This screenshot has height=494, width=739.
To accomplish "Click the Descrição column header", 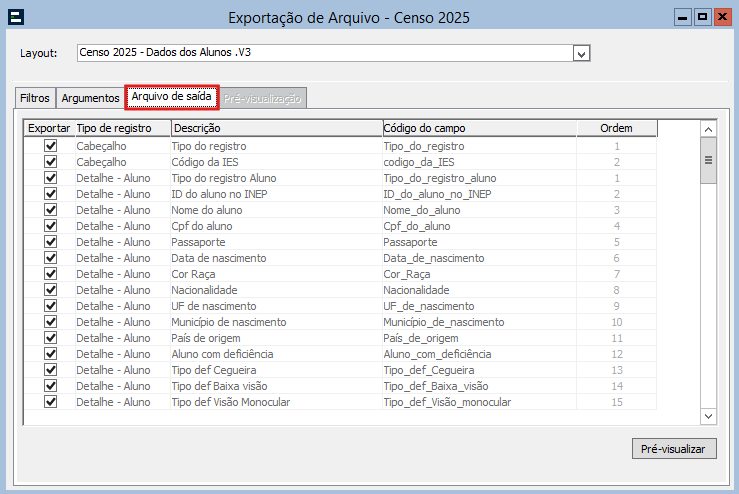I will 276,128.
